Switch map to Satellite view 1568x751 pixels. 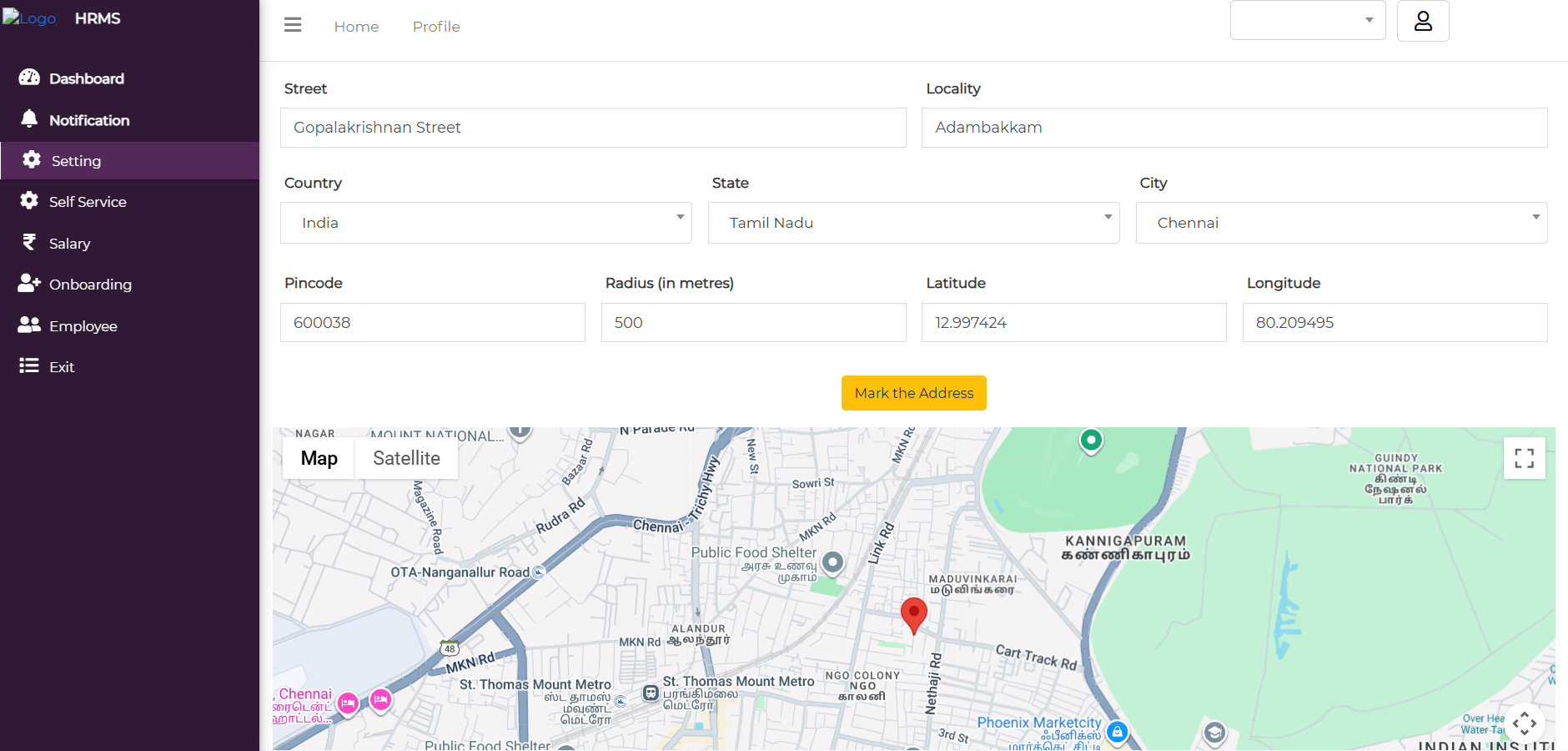coord(406,458)
